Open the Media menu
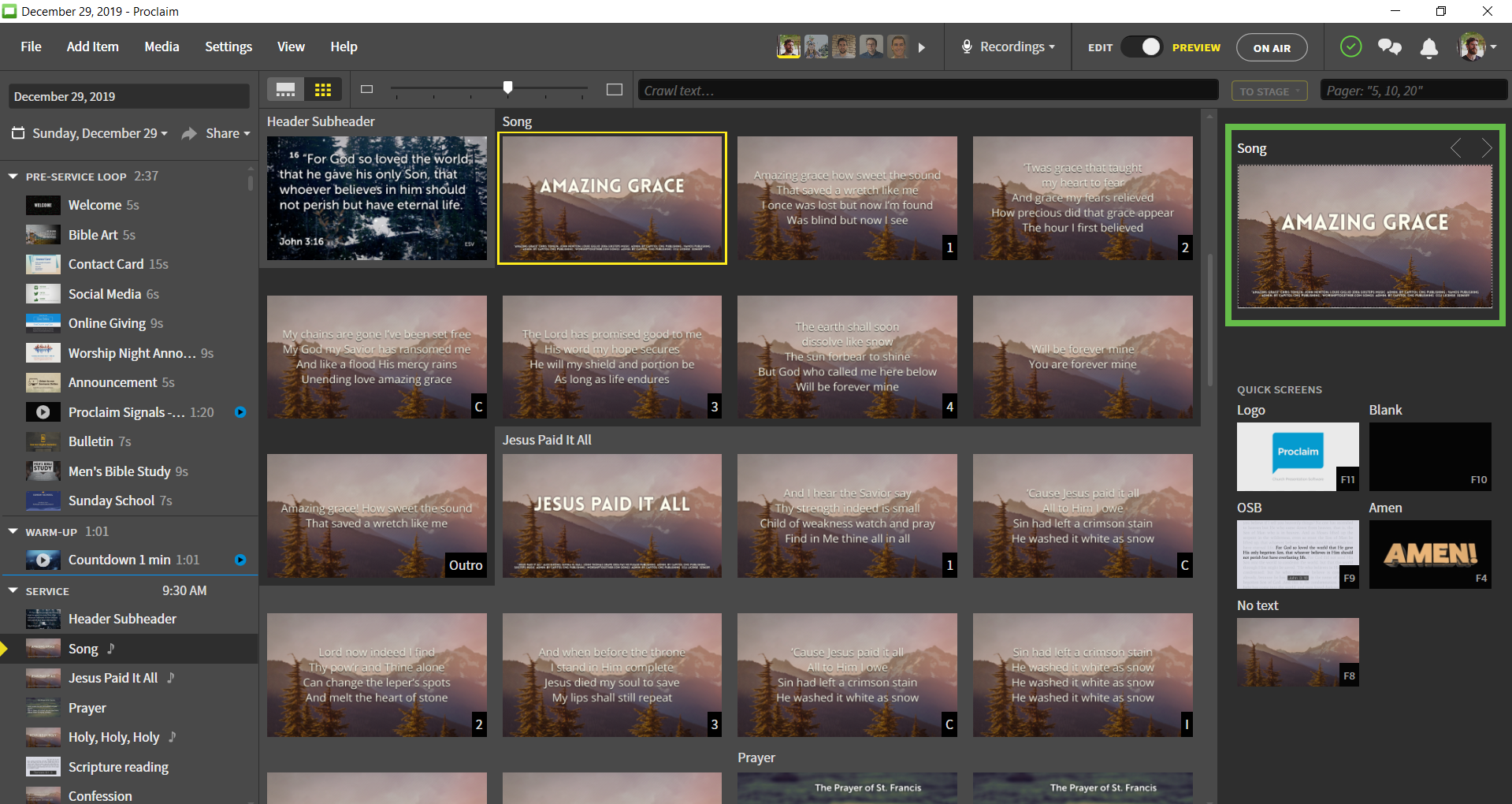1512x804 pixels. (x=162, y=47)
